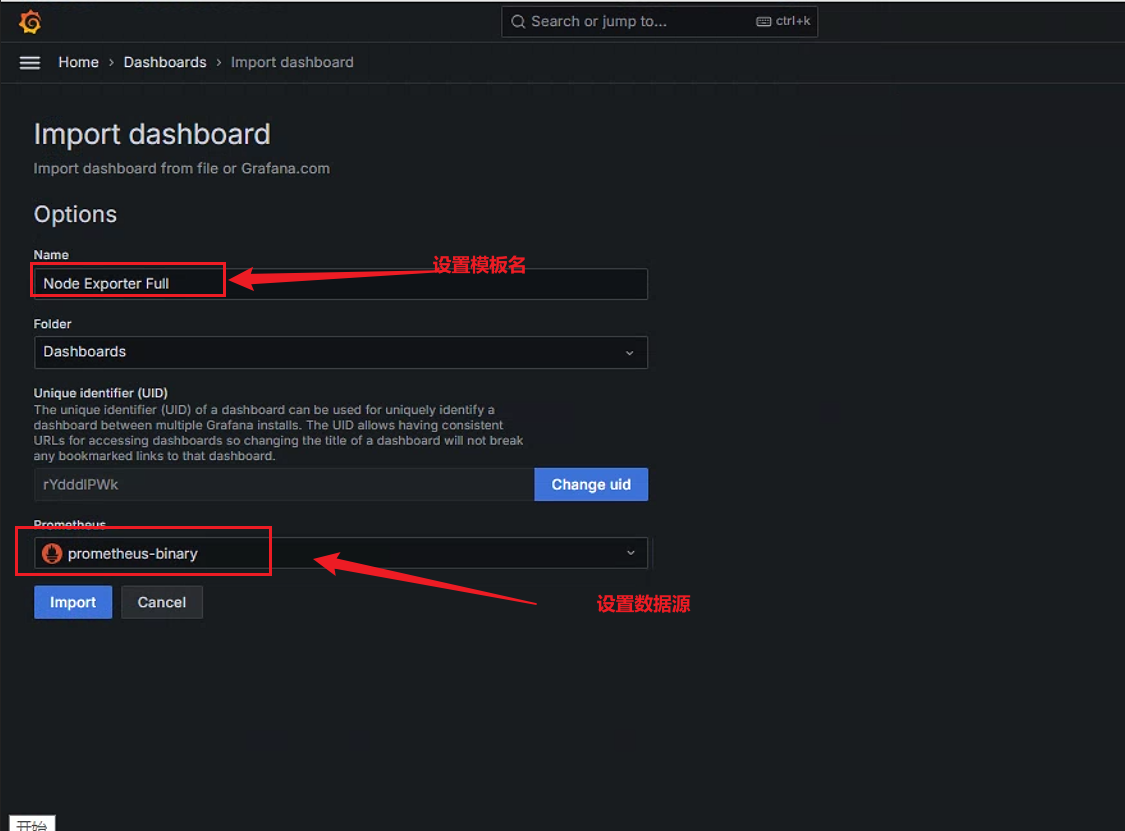Screen dimensions: 1125x831
Task: Click the Import dashboard breadcrumb
Action: tap(292, 62)
